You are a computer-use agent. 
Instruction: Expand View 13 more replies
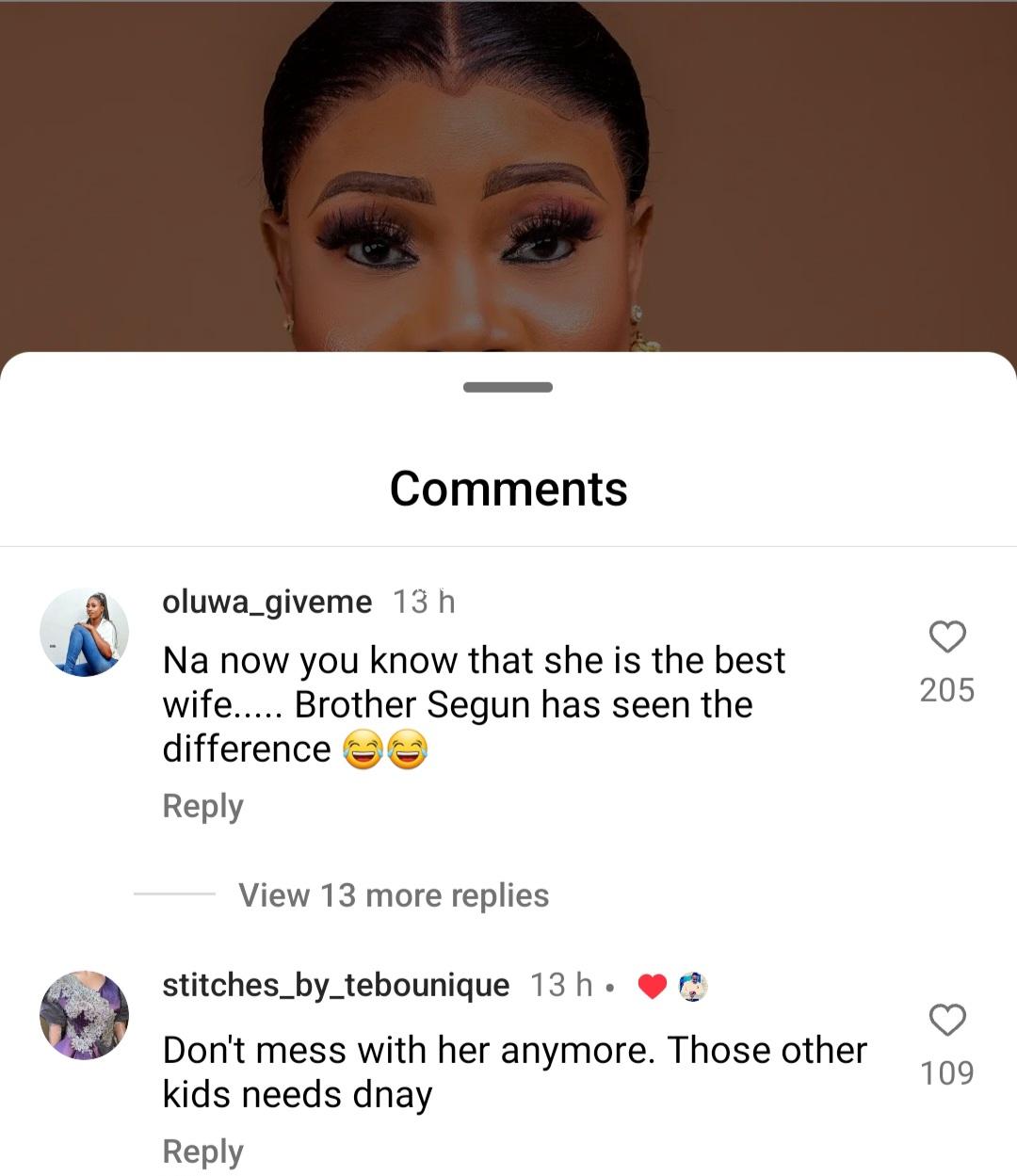(x=394, y=894)
